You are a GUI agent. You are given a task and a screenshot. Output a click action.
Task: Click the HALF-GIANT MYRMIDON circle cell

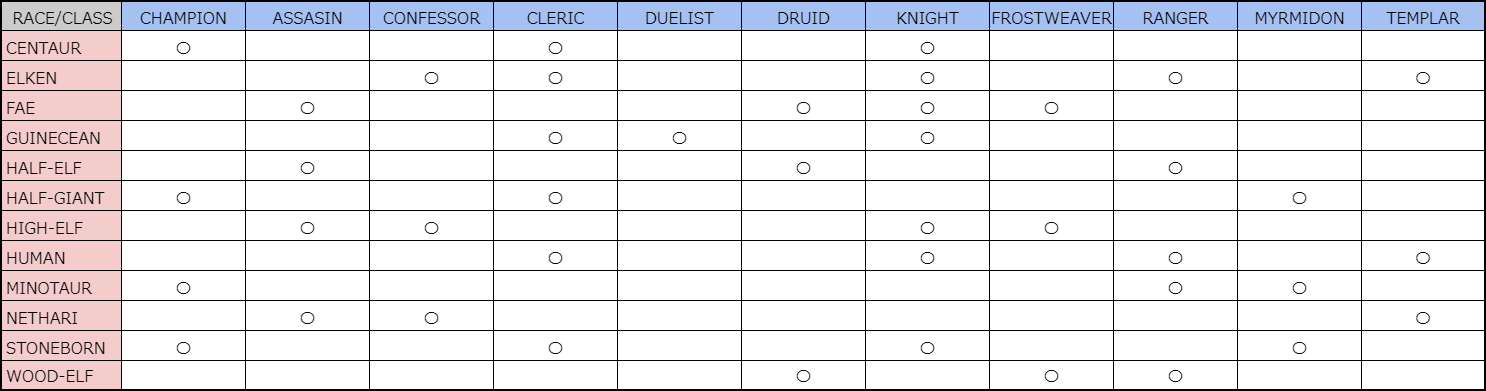pos(1299,198)
